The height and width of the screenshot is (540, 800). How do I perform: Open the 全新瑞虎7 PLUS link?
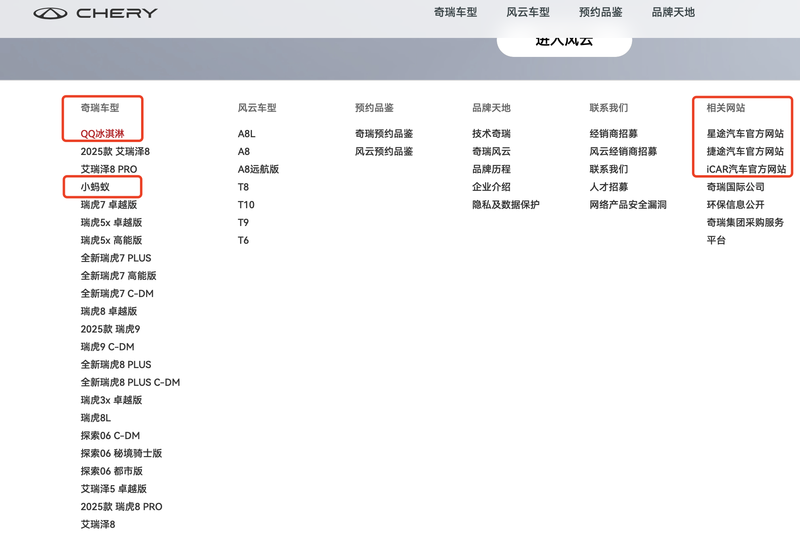[x=116, y=258]
